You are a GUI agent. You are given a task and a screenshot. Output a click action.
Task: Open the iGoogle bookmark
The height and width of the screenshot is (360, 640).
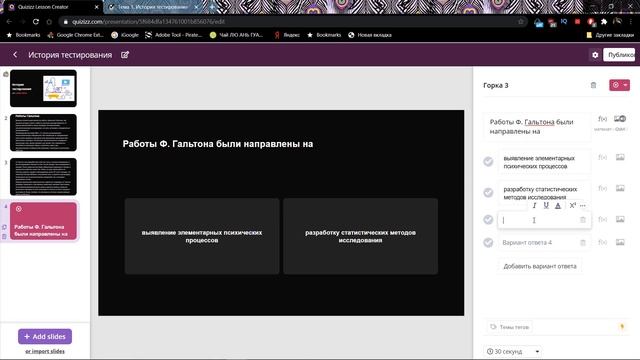pyautogui.click(x=125, y=35)
